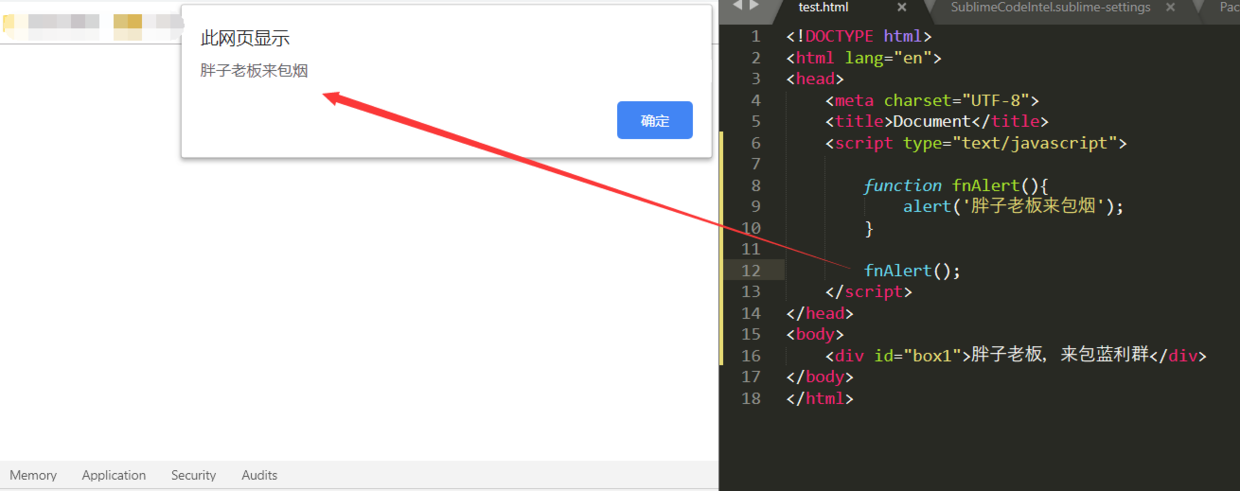1240x491 pixels.
Task: Click the title Document line
Action: 937,122
